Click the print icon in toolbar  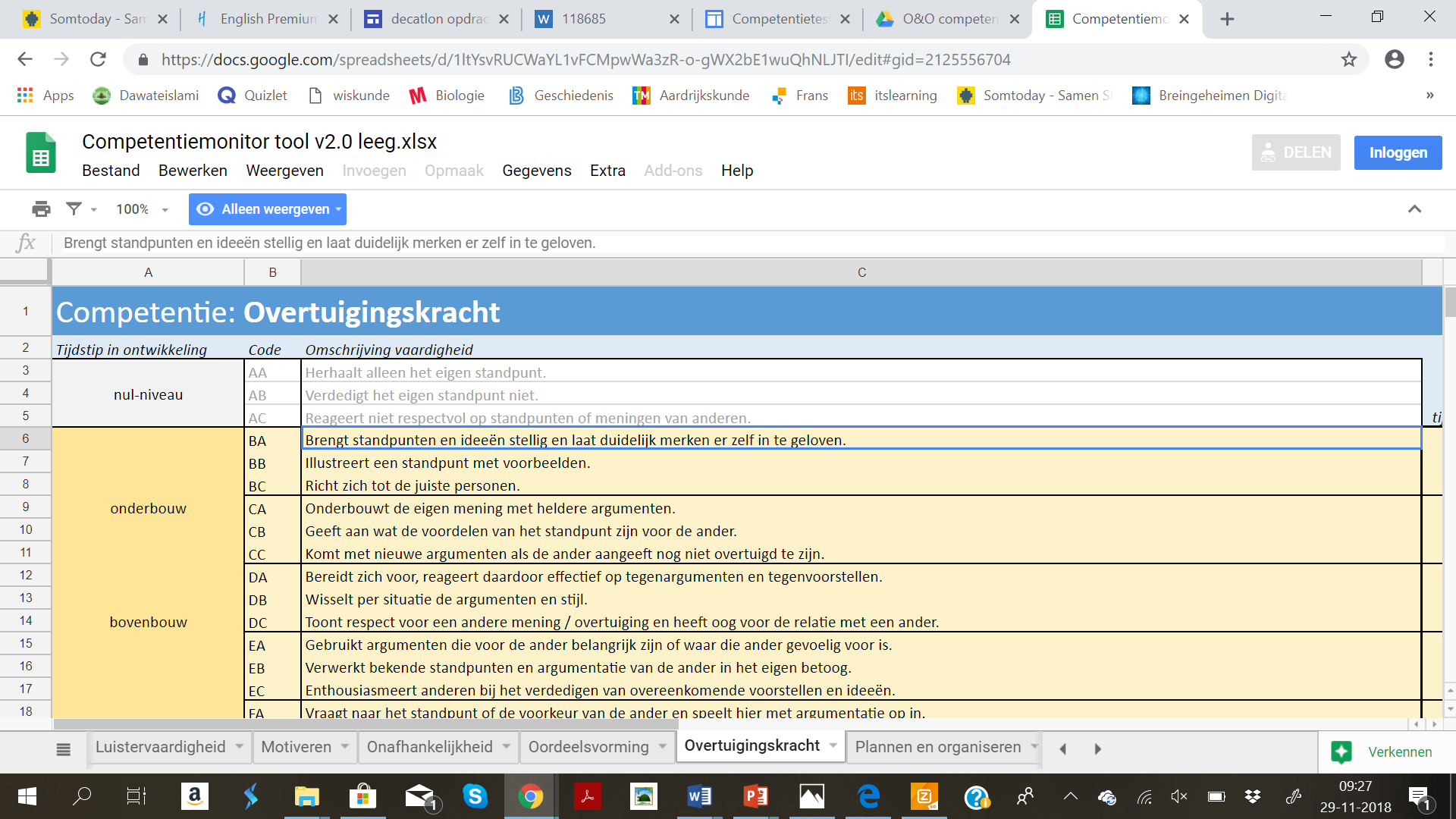point(41,209)
